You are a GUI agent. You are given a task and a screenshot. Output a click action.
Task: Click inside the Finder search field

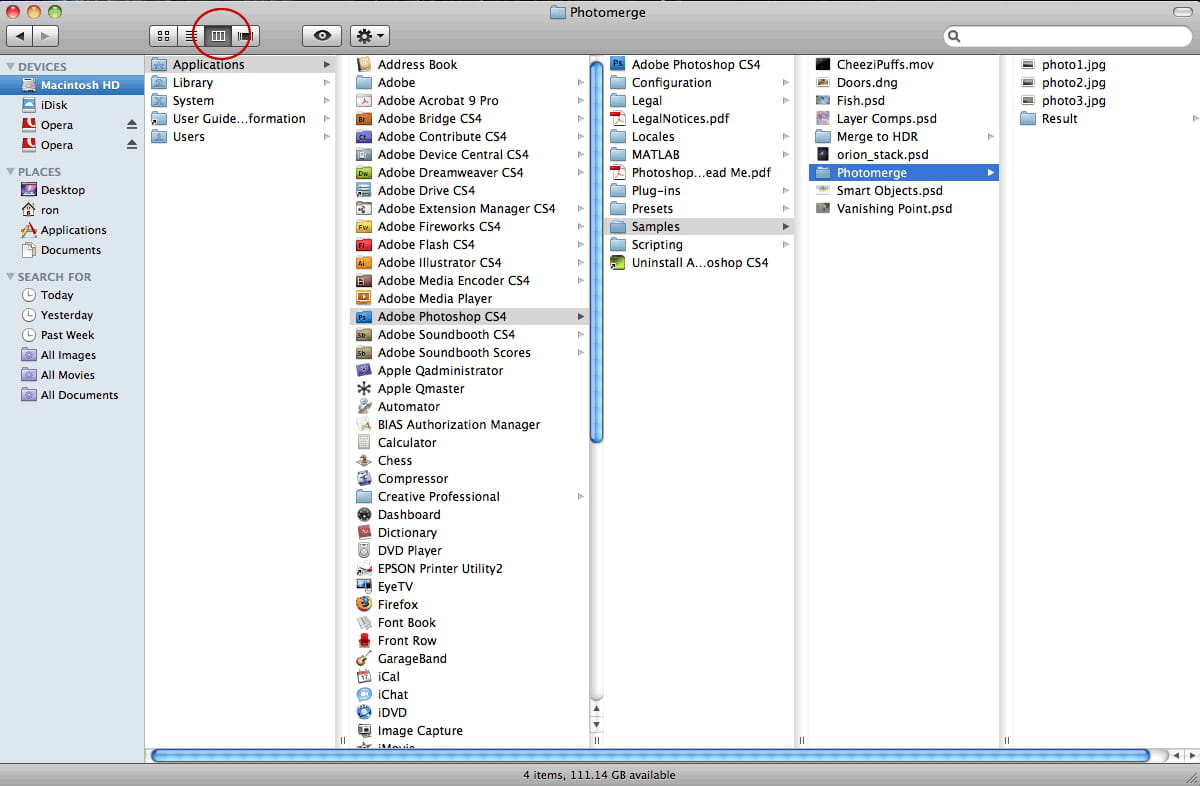(1070, 36)
